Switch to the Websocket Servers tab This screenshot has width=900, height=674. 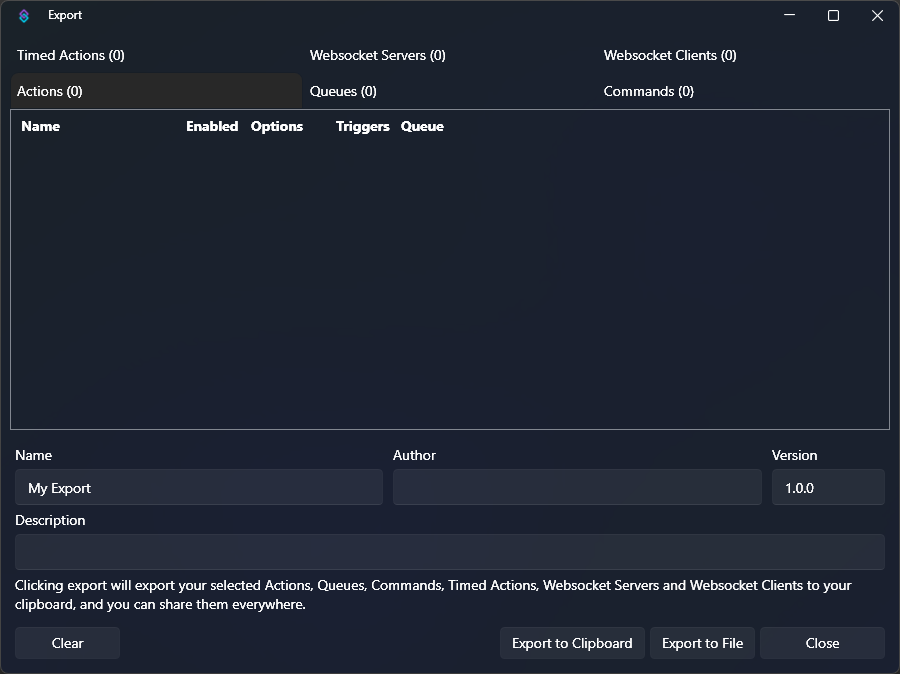click(x=377, y=55)
